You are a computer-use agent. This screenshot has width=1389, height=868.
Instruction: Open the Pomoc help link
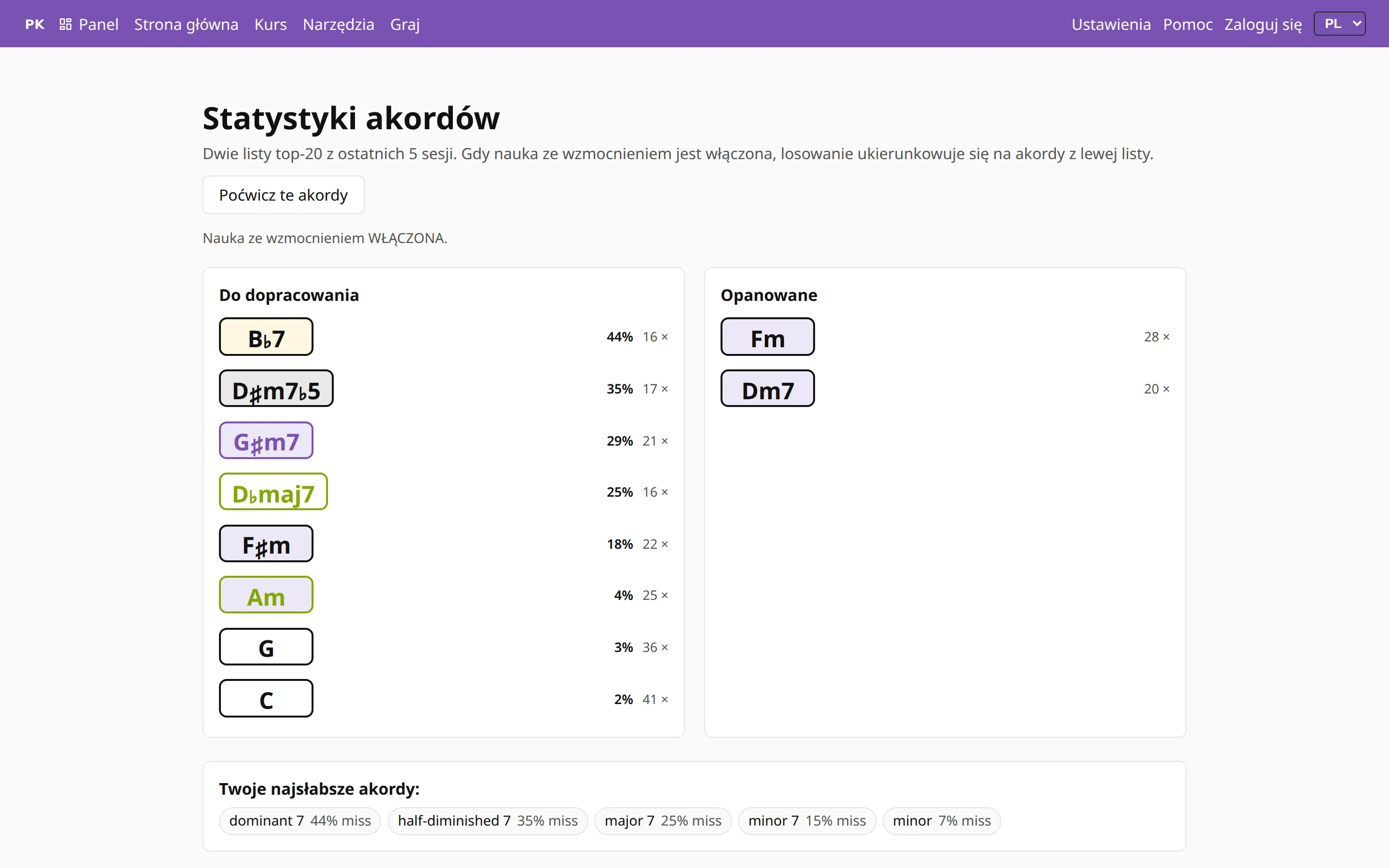[1187, 24]
